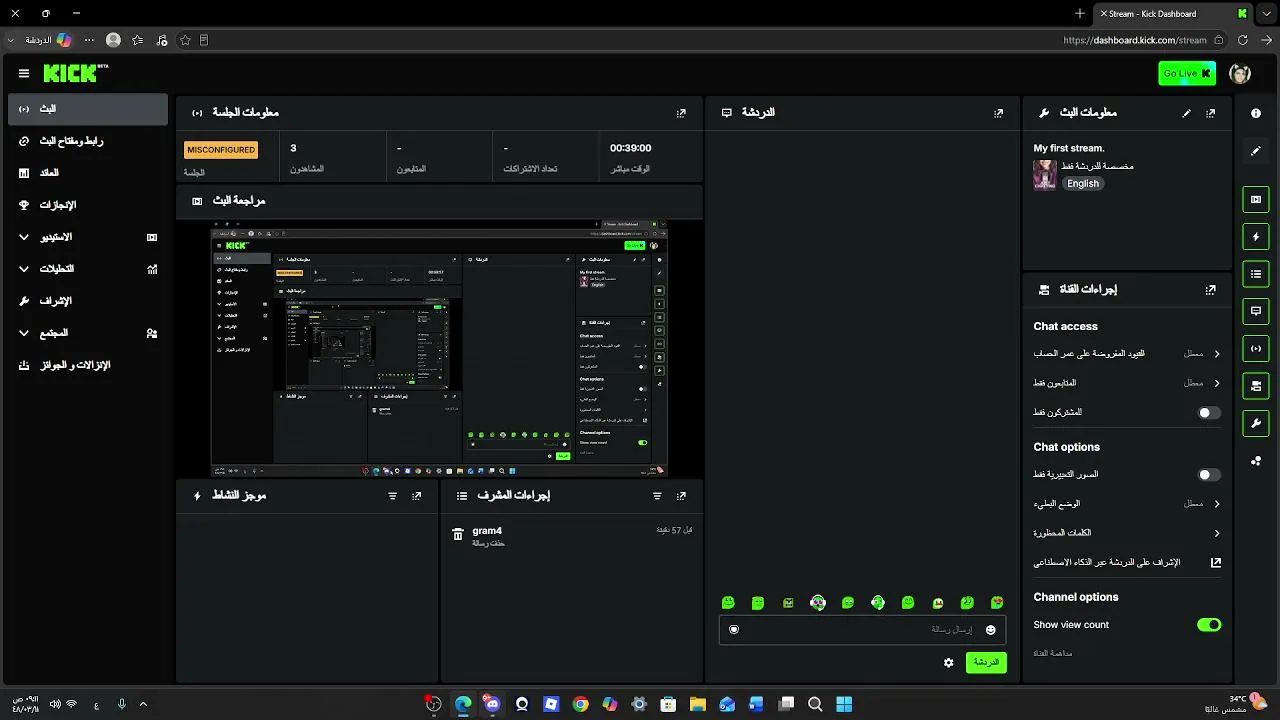This screenshot has height=720, width=1280.
Task: Click the pencil icon in the right rail
Action: pyautogui.click(x=1256, y=151)
